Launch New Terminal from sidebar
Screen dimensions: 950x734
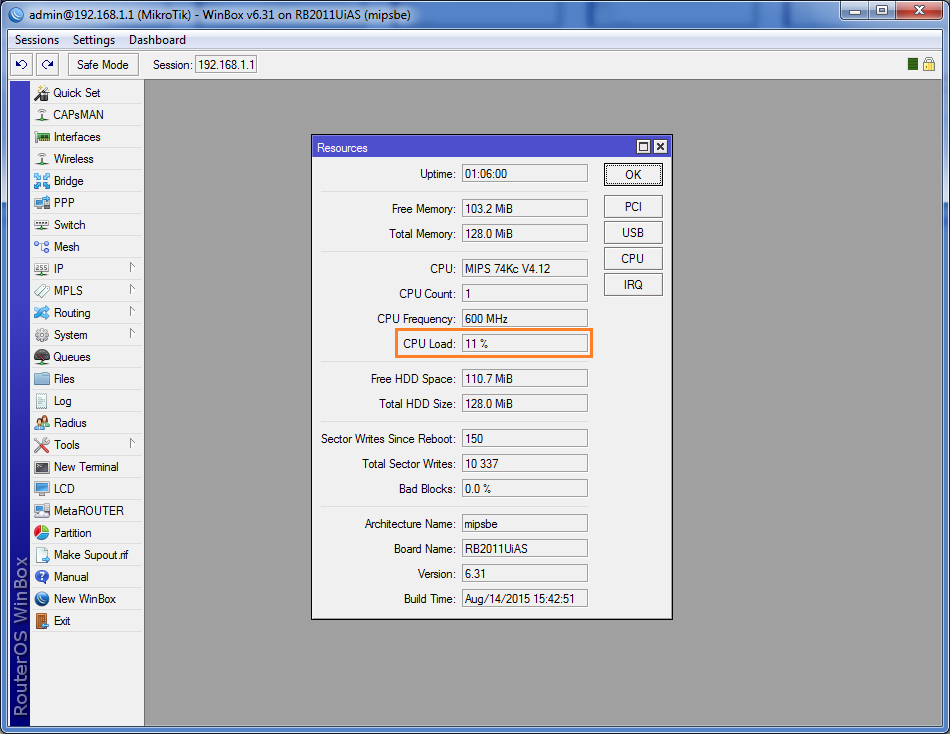[x=87, y=467]
